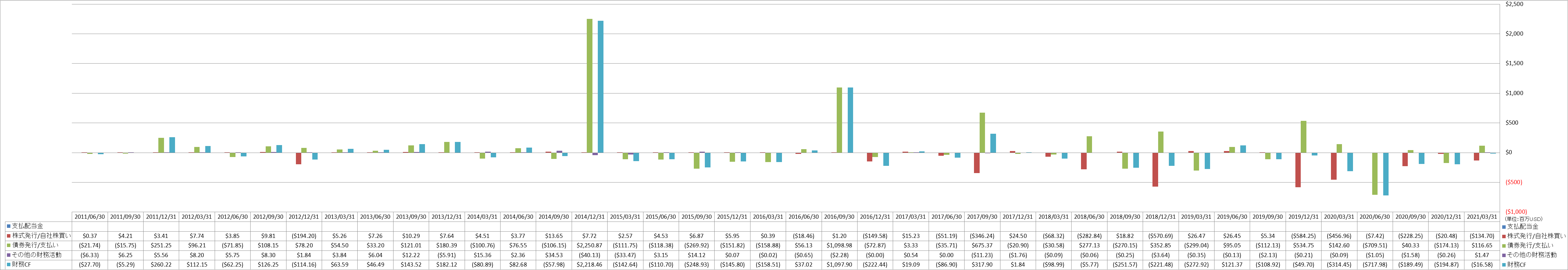Click the ($456.96) cell
Screen dimensions: 1568x270
(1339, 236)
